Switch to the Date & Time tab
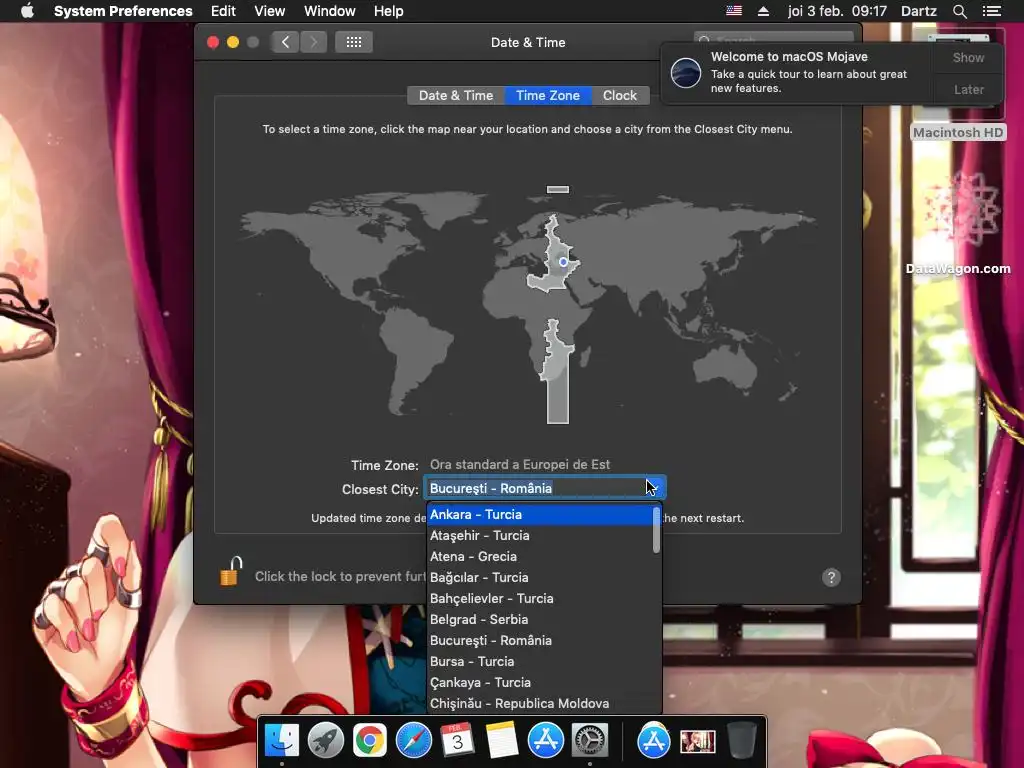The image size is (1024, 768). coord(456,95)
